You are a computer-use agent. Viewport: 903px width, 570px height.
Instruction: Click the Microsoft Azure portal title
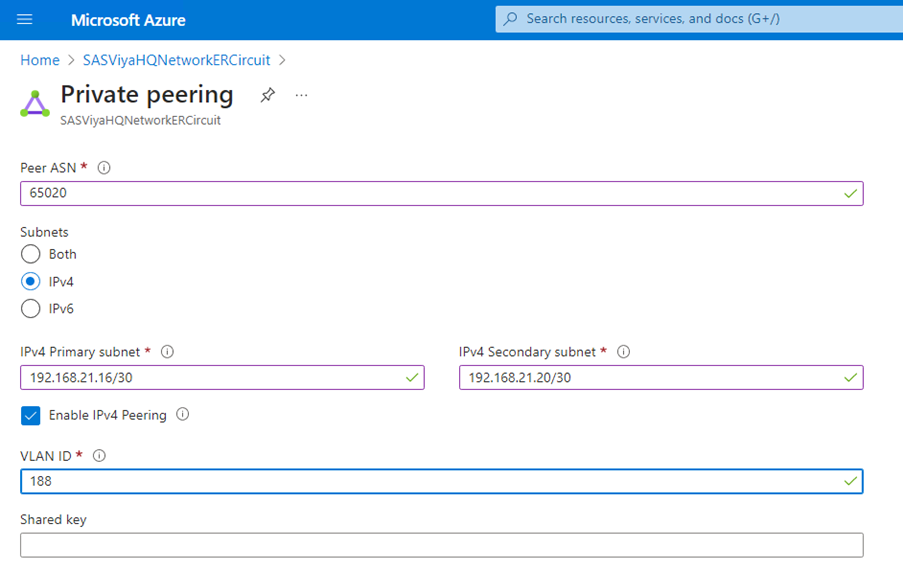coord(128,20)
